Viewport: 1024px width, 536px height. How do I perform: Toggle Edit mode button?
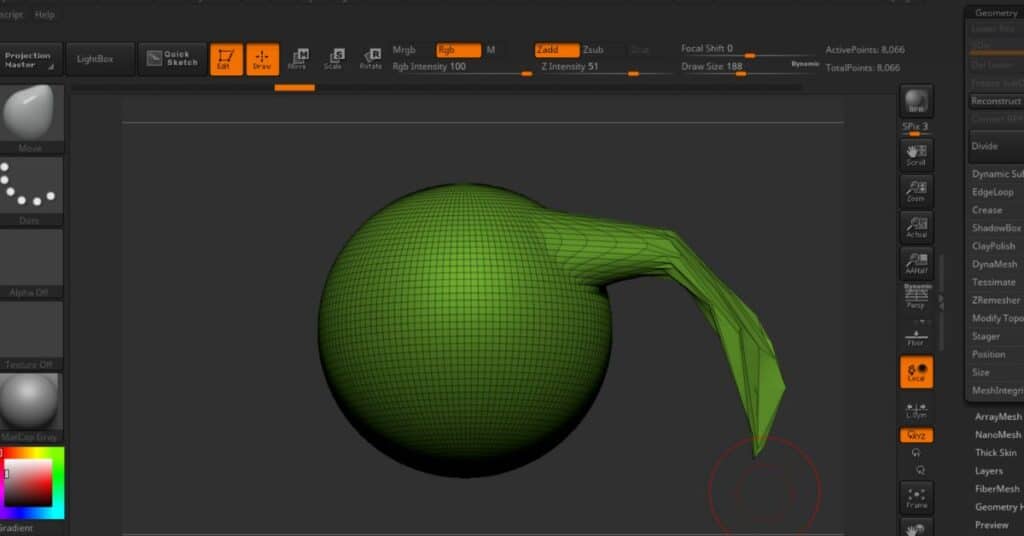[x=226, y=58]
